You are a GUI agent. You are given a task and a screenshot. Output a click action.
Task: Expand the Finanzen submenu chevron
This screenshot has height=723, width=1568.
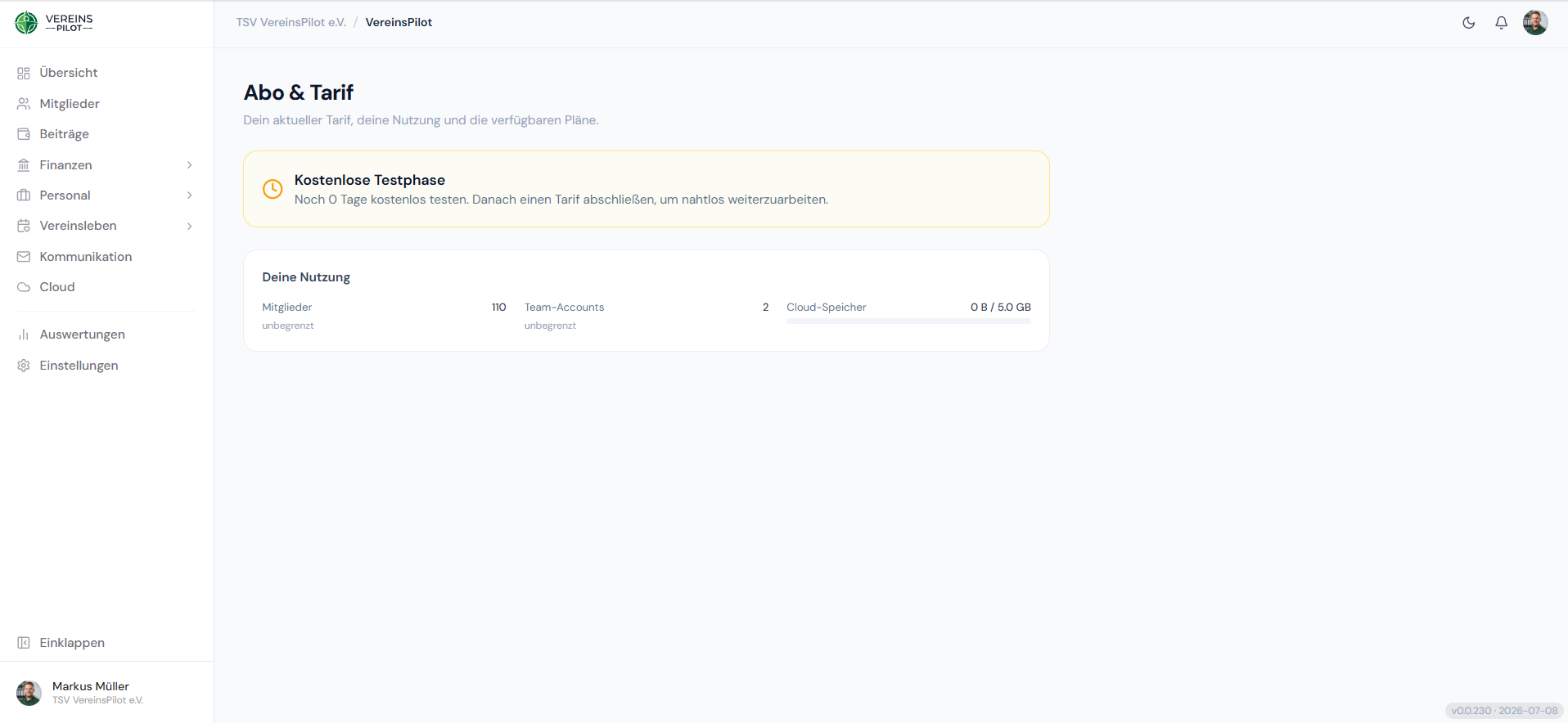(x=190, y=165)
